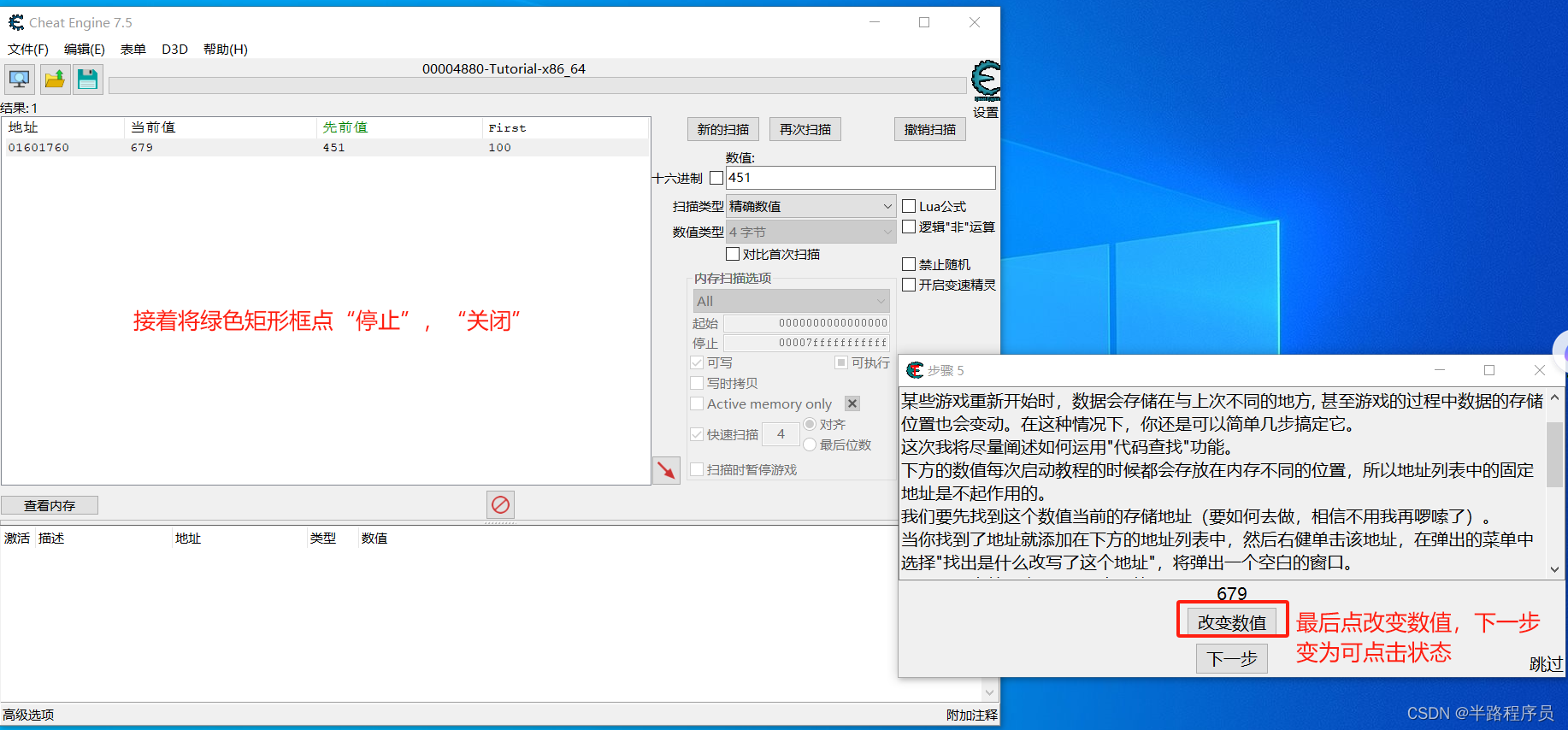Screen dimensions: 1568x730
Task: Click the 跳过 link in tutorial
Action: point(1546,664)
